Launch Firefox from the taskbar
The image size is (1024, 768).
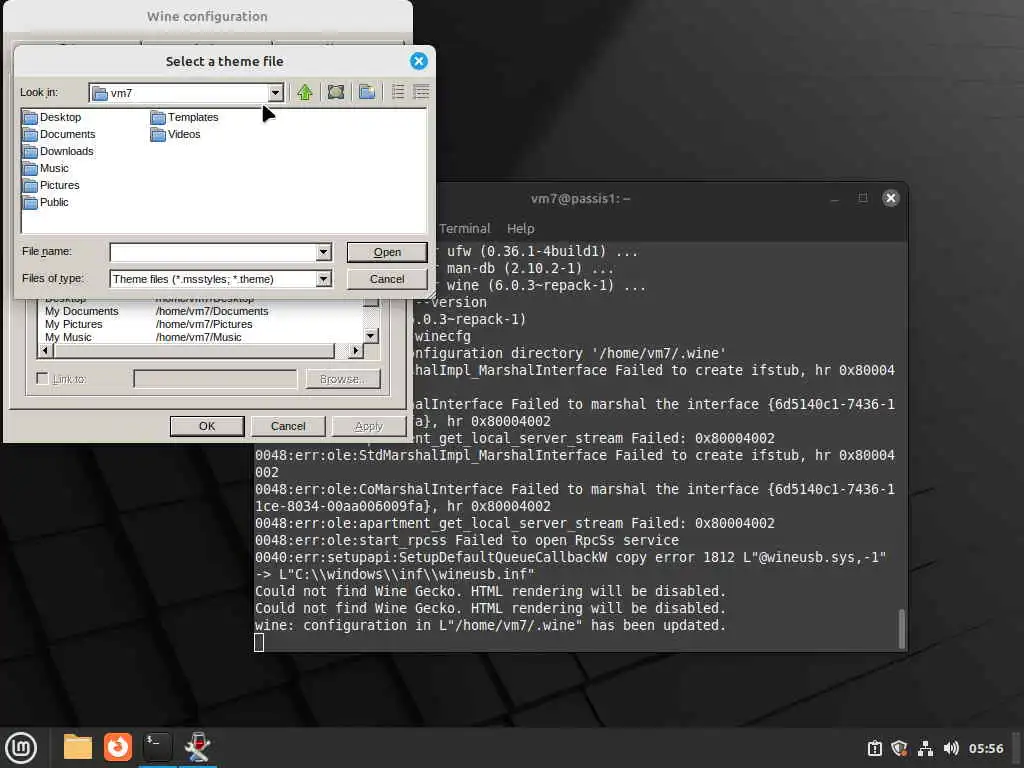118,747
